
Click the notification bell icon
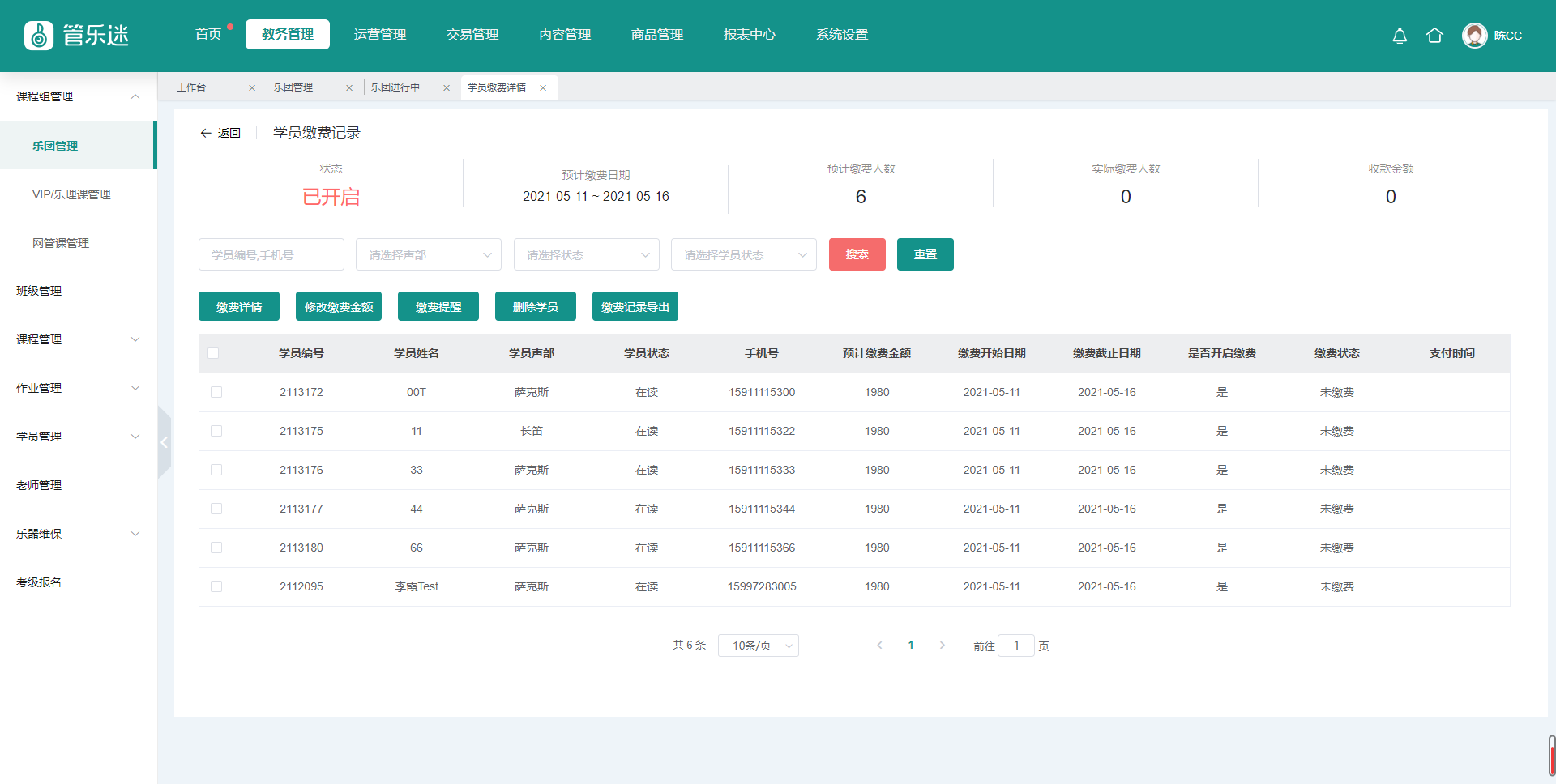pyautogui.click(x=1400, y=36)
